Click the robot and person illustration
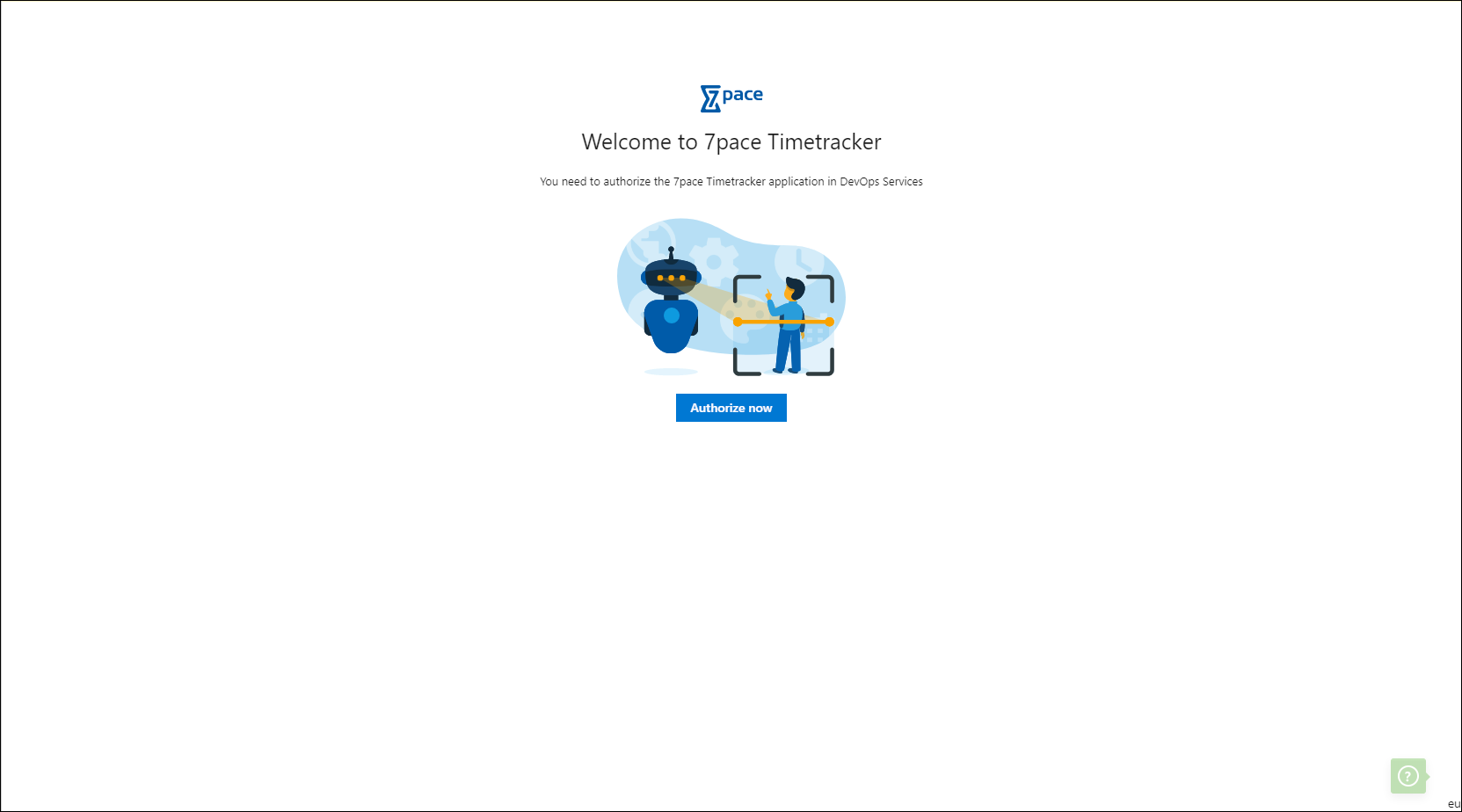 click(x=731, y=297)
